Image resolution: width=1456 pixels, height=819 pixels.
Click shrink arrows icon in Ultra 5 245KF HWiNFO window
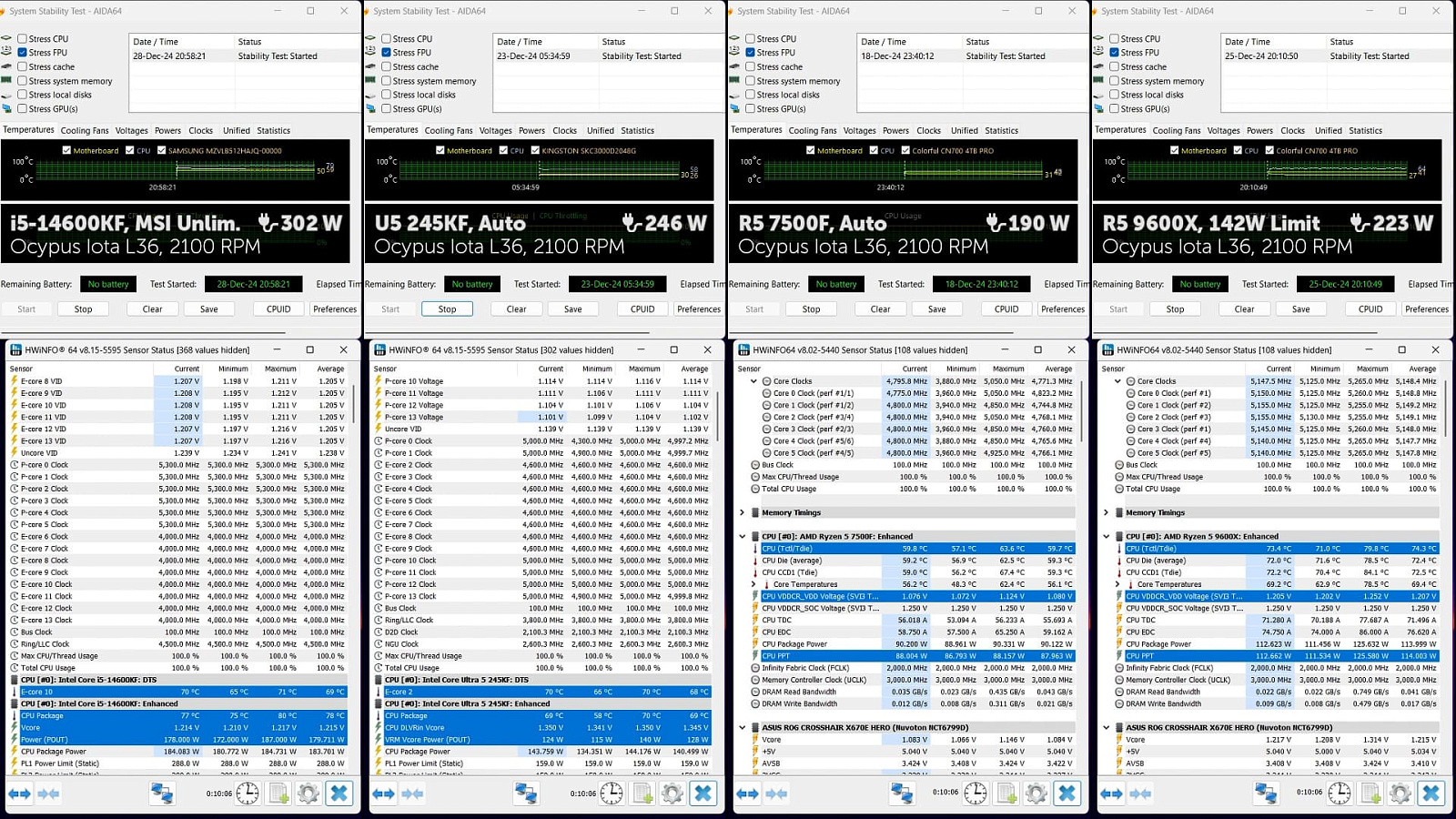tap(413, 794)
